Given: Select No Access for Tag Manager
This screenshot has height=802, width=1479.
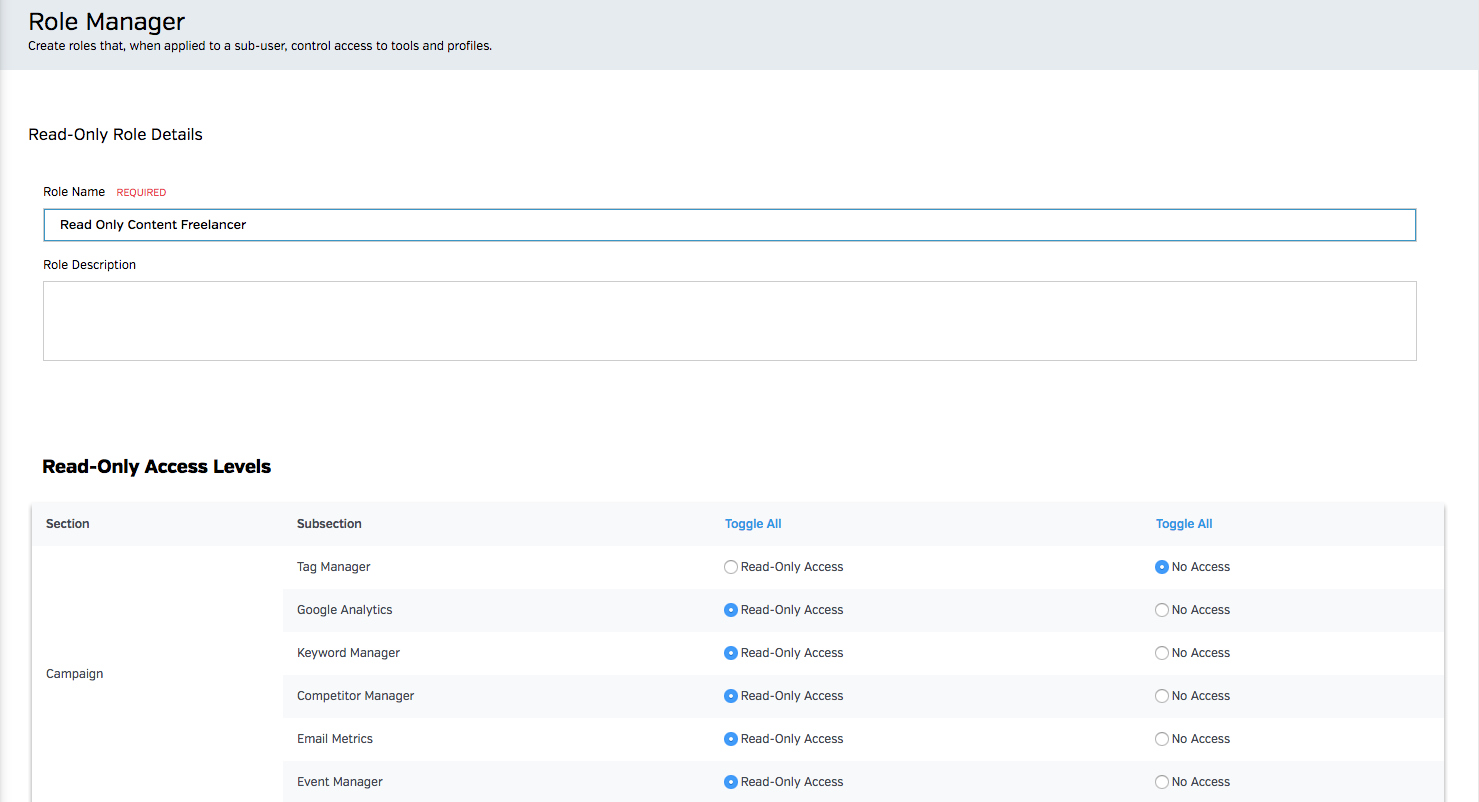Looking at the screenshot, I should [1162, 567].
